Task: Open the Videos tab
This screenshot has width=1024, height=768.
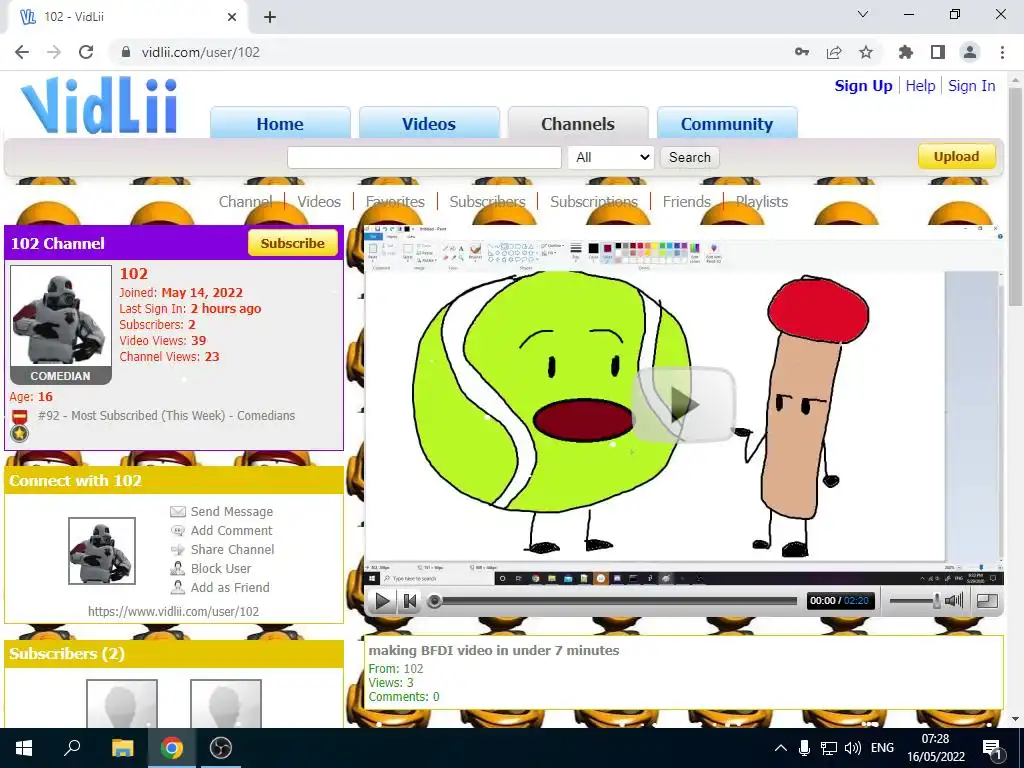Action: 429,123
